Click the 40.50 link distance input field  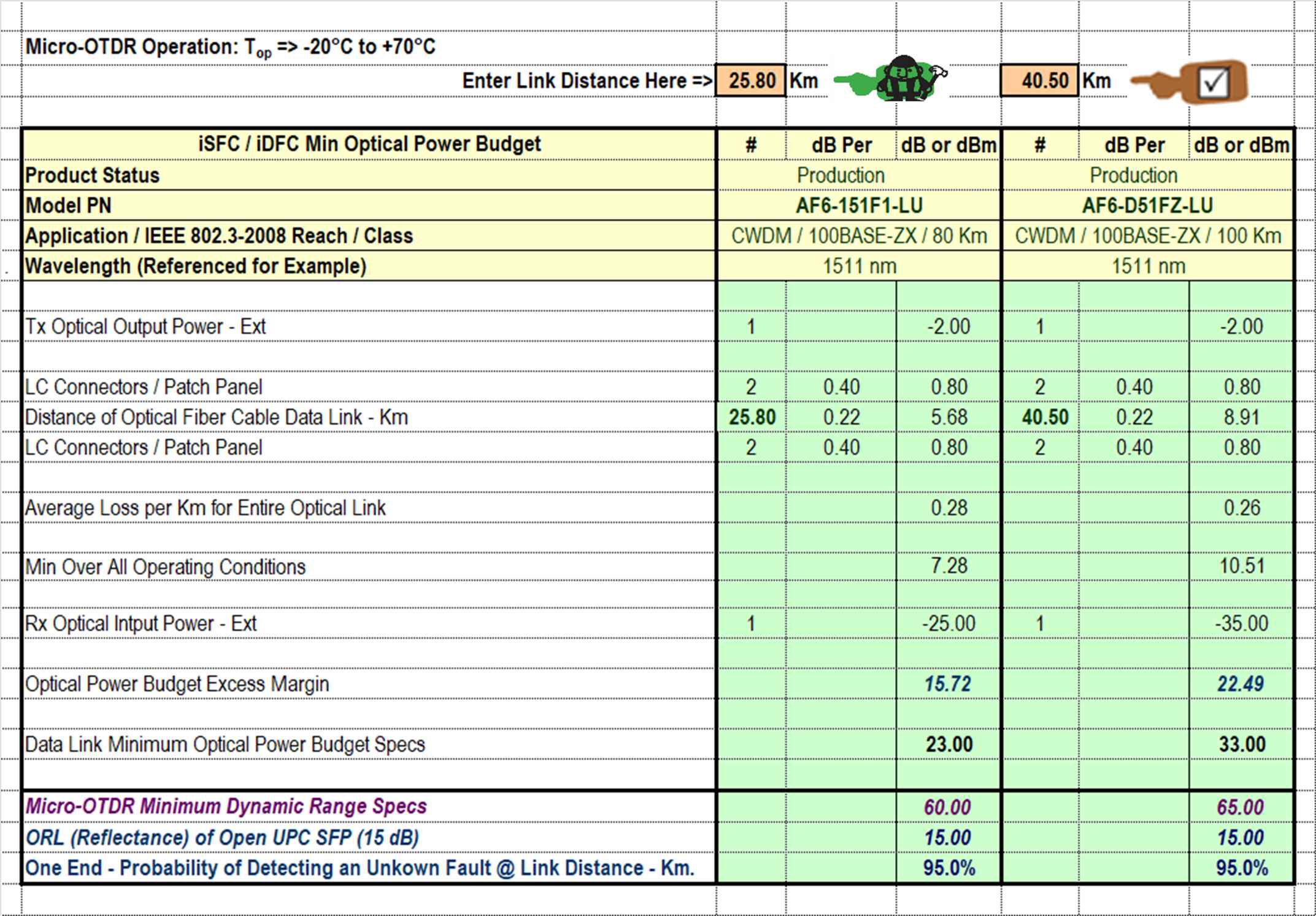tap(1039, 80)
